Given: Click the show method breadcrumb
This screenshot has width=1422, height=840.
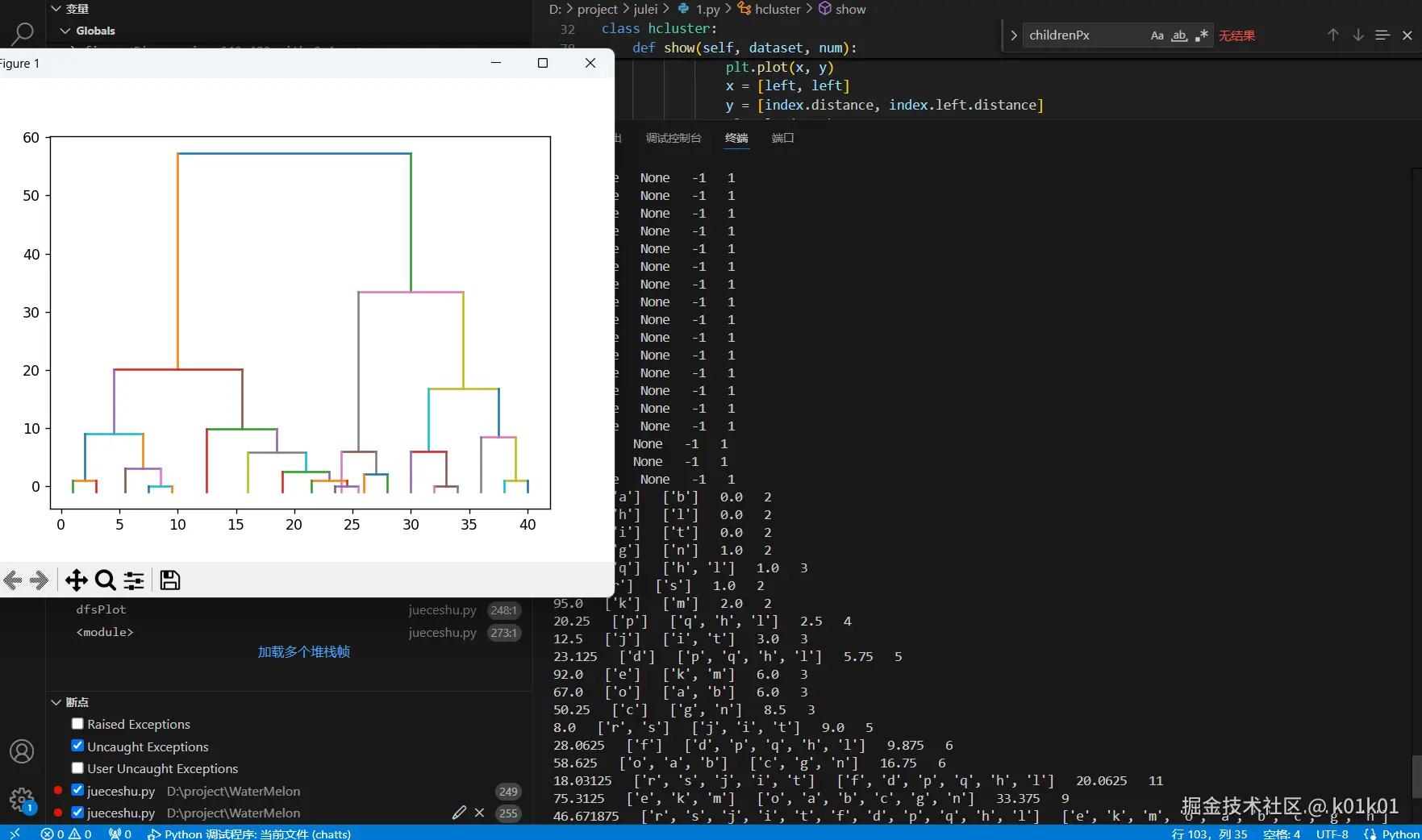Looking at the screenshot, I should pyautogui.click(x=843, y=9).
